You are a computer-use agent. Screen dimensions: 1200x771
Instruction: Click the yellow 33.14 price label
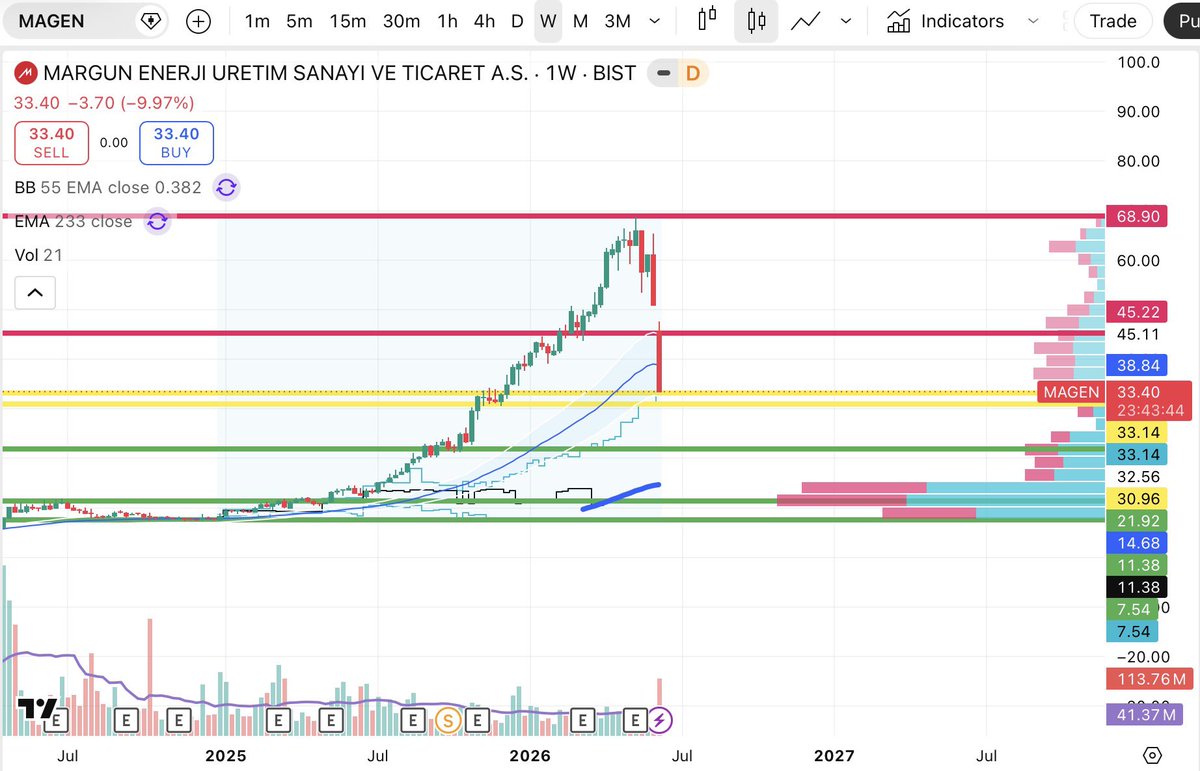(1136, 432)
